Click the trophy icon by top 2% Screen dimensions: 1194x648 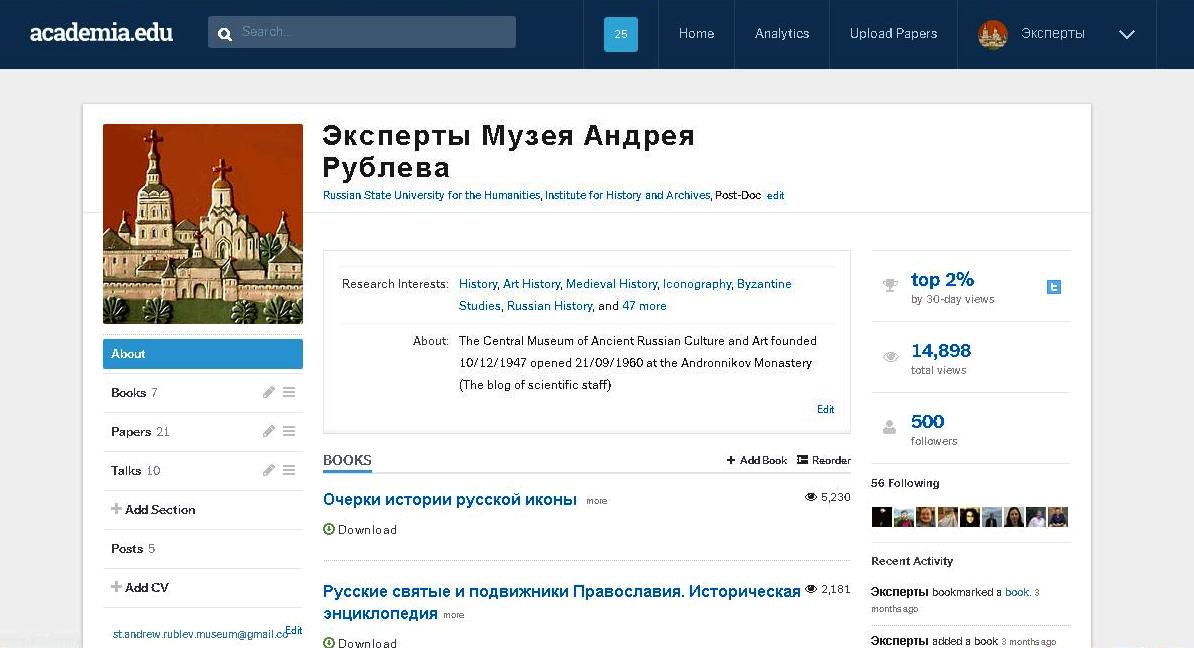pyautogui.click(x=889, y=286)
